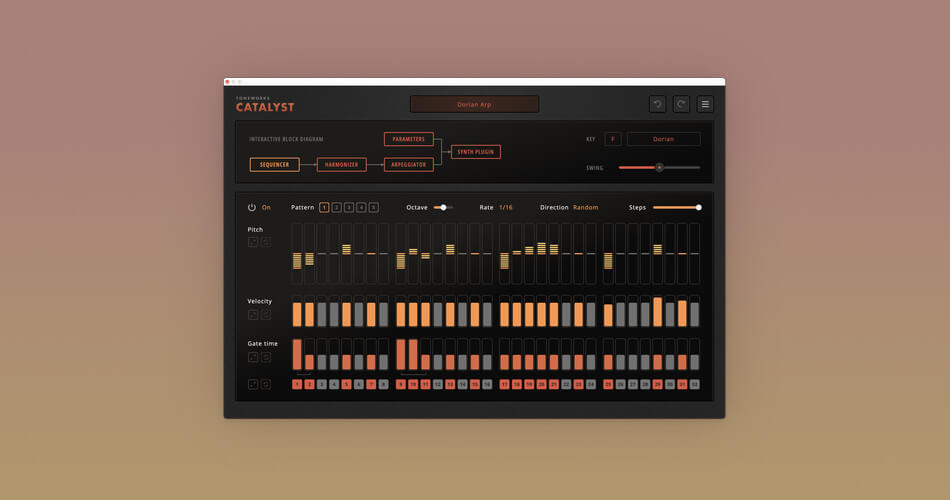Image resolution: width=950 pixels, height=500 pixels.
Task: Toggle step 25 button
Action: click(608, 384)
